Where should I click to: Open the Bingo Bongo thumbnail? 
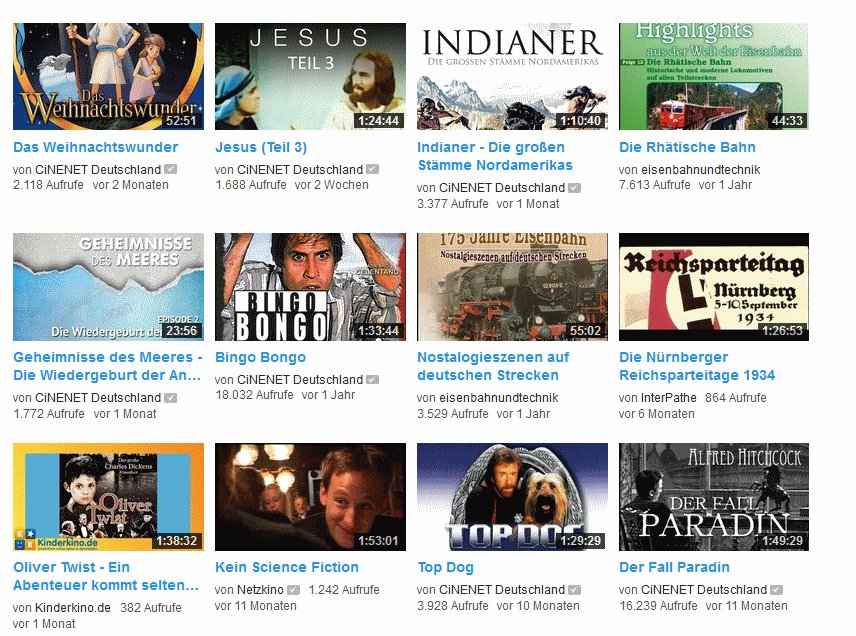(310, 287)
